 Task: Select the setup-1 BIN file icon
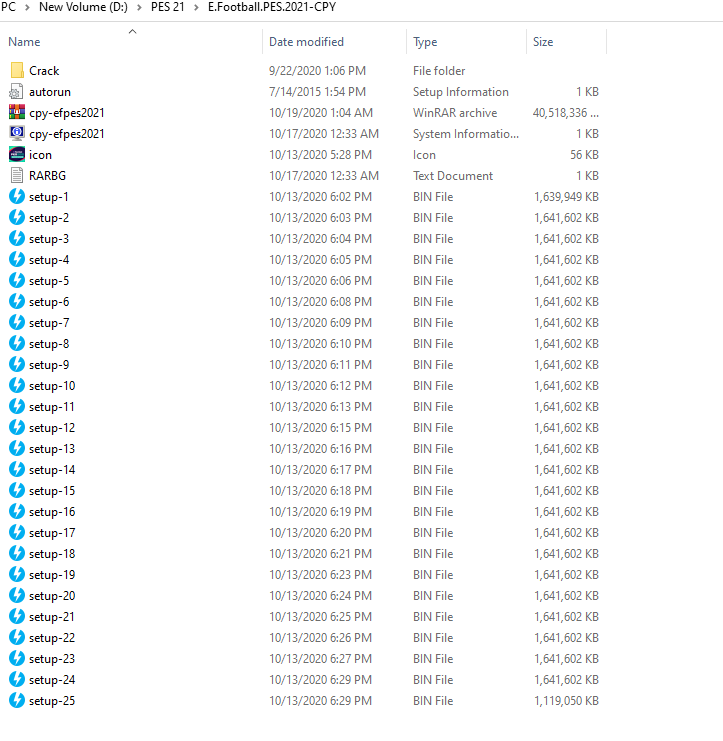[17, 197]
